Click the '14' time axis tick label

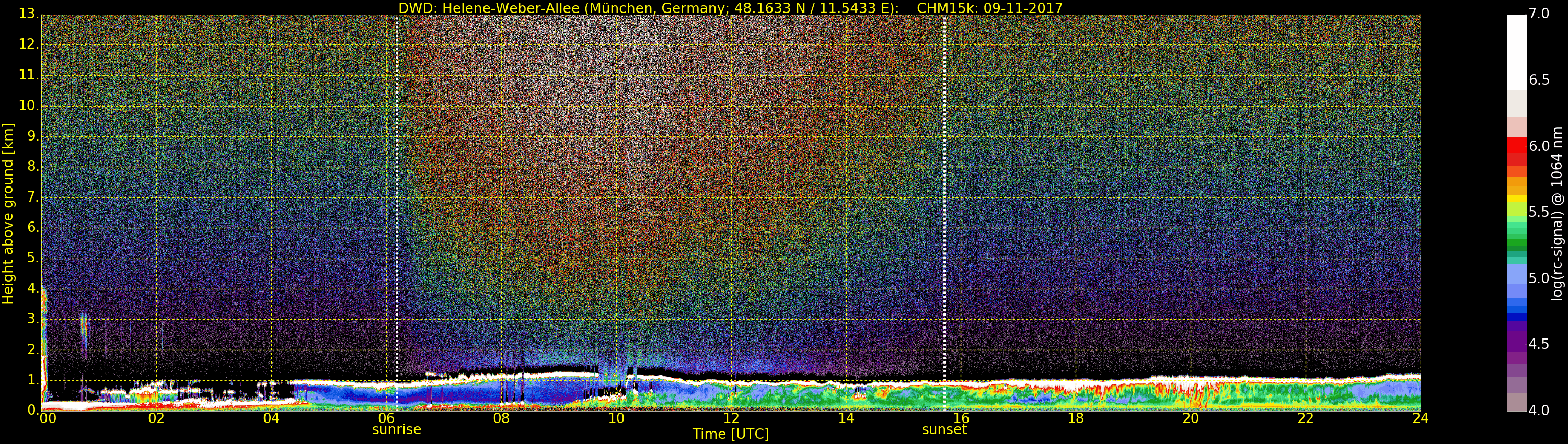[x=846, y=418]
